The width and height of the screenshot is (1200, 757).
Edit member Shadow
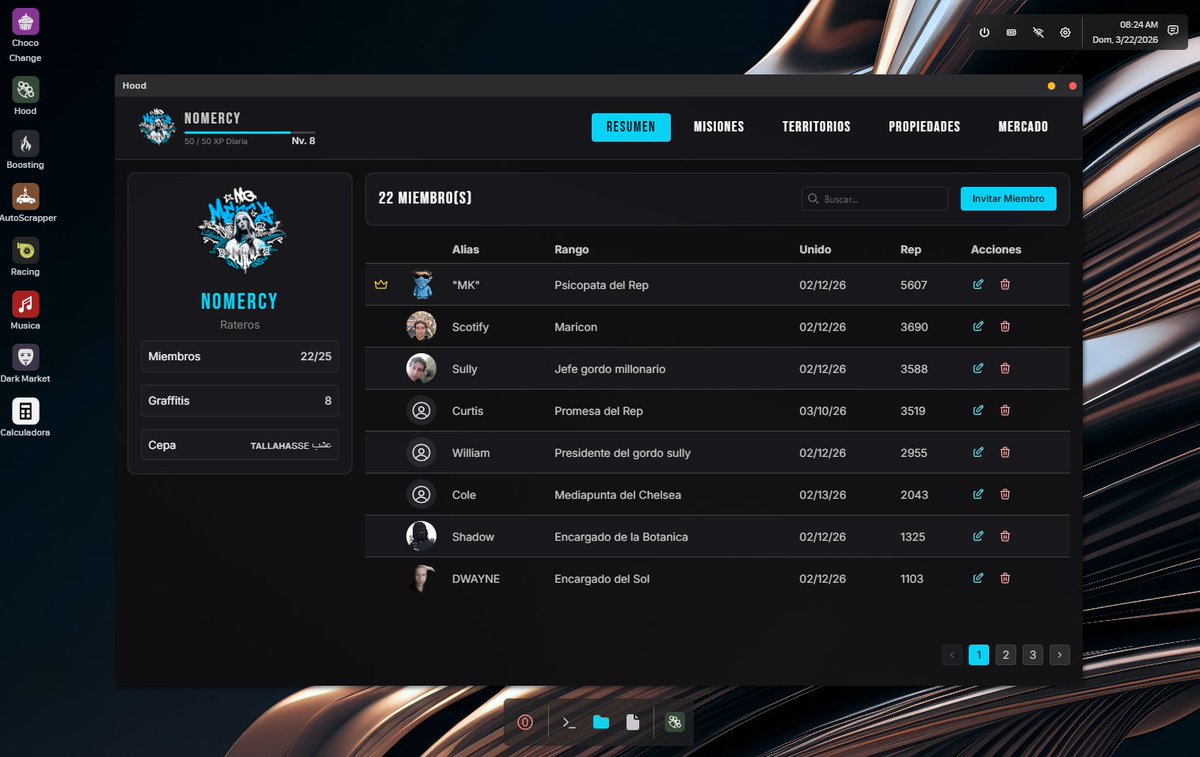tap(978, 537)
